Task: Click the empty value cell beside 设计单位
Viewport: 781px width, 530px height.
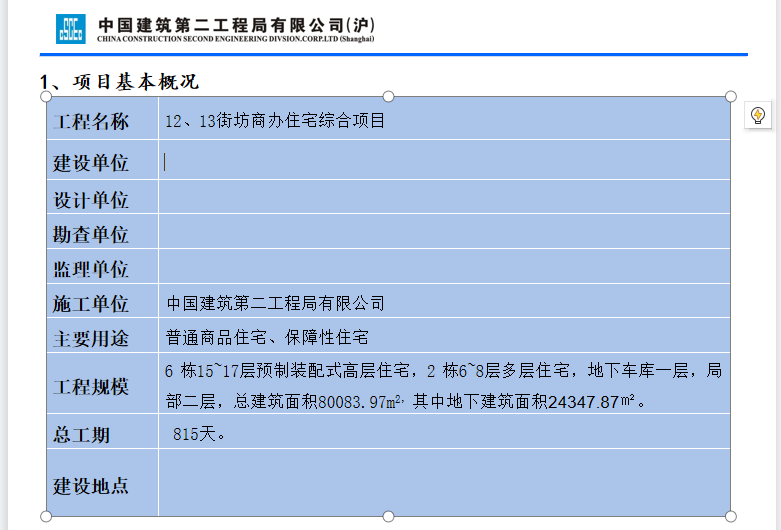Action: pyautogui.click(x=444, y=197)
